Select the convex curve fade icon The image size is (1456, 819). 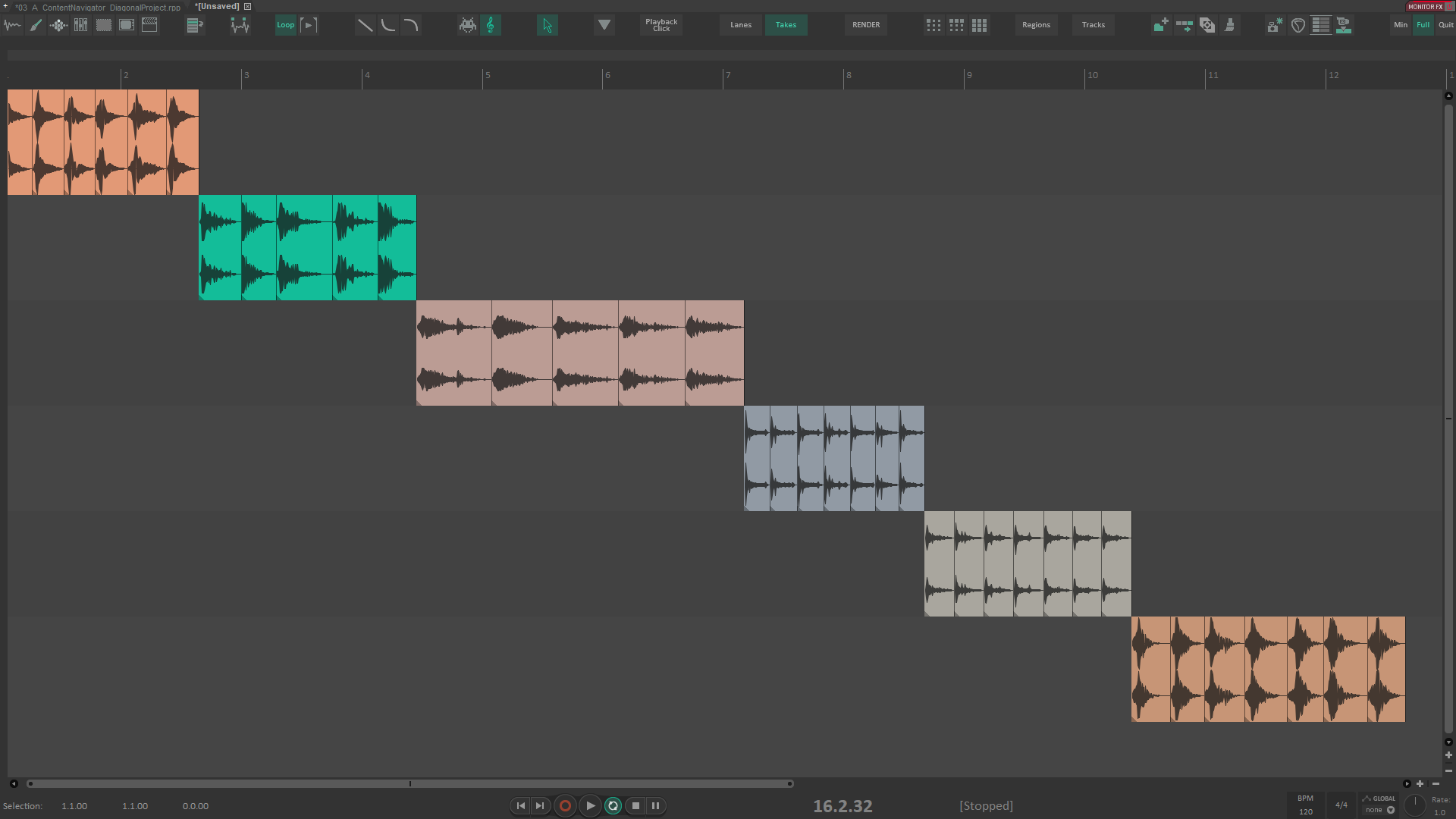click(x=410, y=25)
